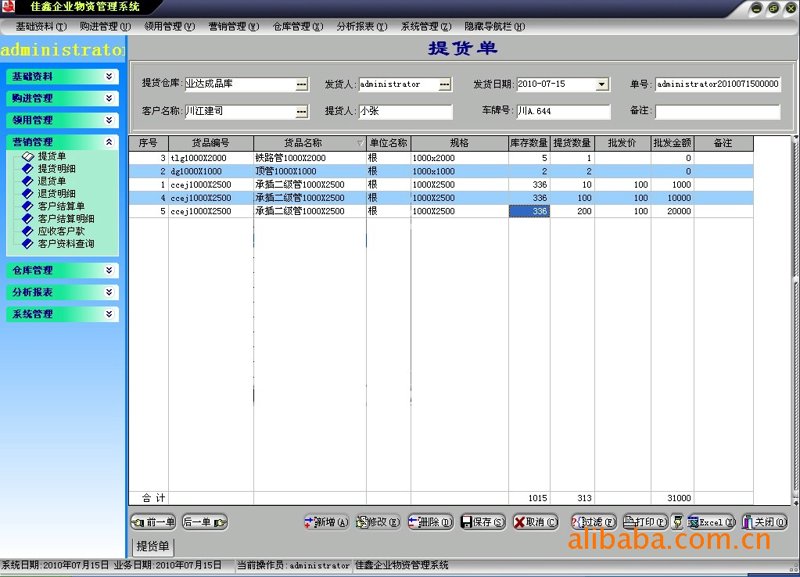The image size is (800, 577).
Task: Click the 后一单 next record button
Action: tap(205, 522)
